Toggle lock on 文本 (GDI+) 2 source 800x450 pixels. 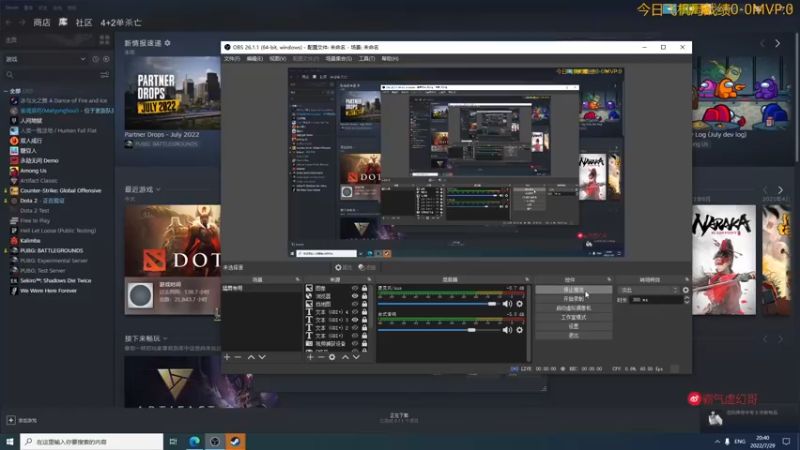point(364,328)
